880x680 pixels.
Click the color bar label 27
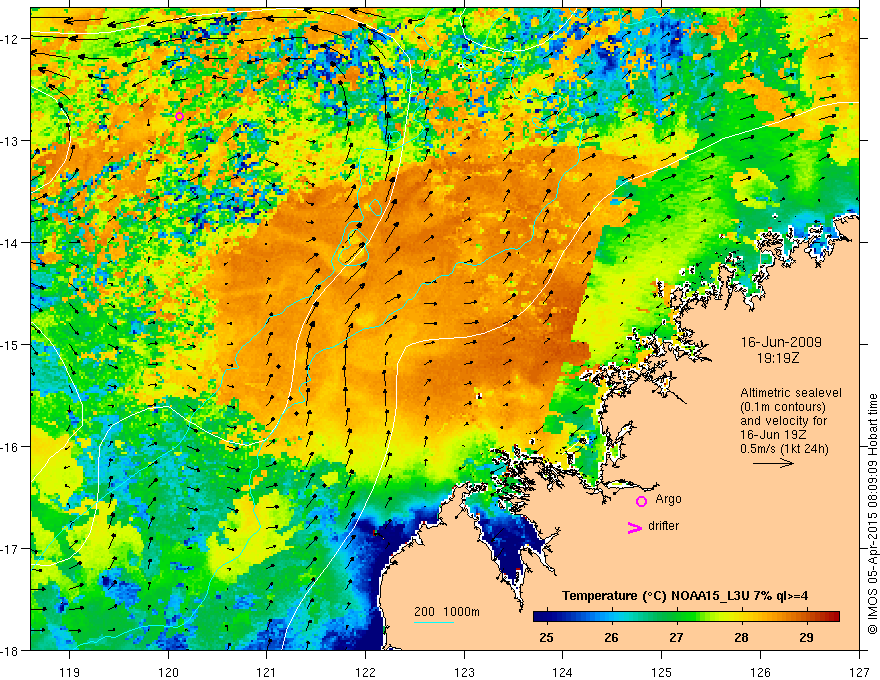click(x=676, y=637)
